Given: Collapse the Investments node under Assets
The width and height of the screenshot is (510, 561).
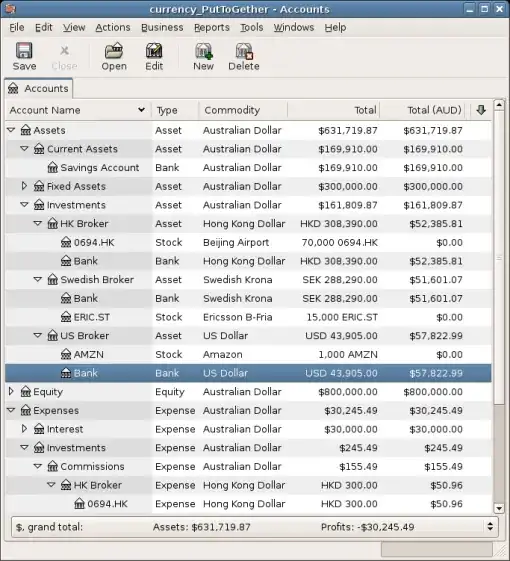Looking at the screenshot, I should point(24,205).
